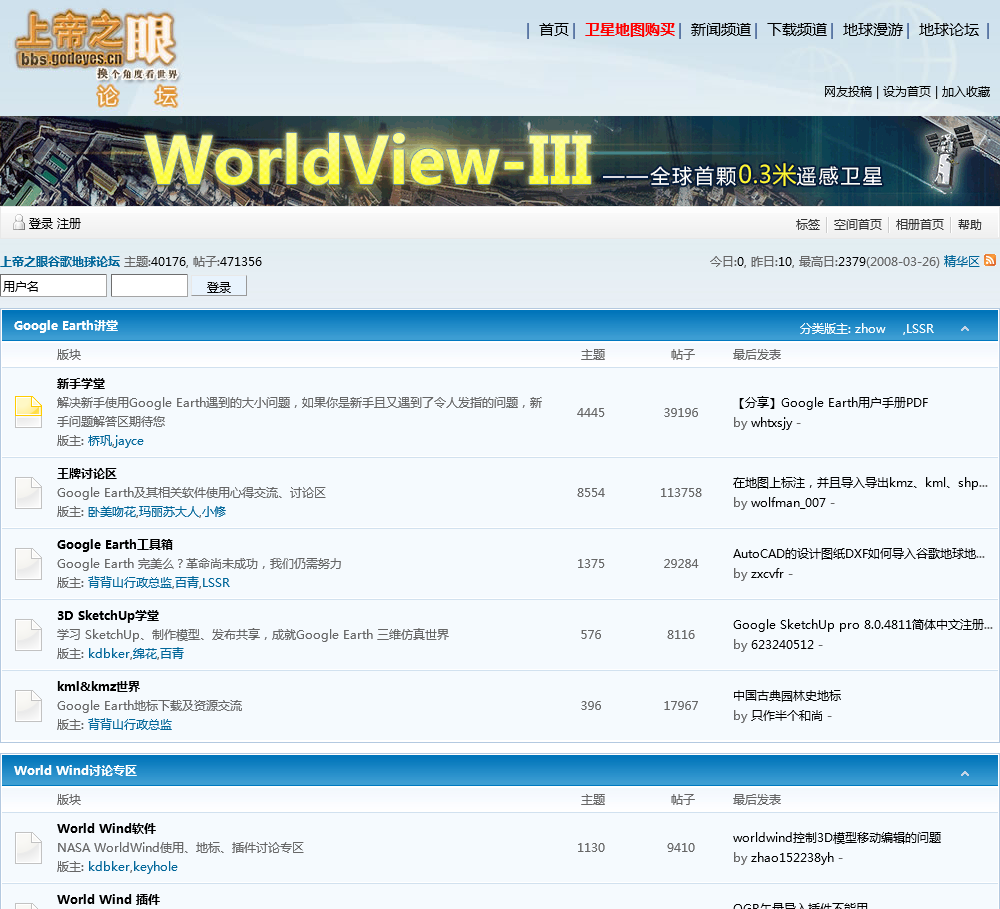The width and height of the screenshot is (1000, 909).
Task: Collapse the Google Earth讲堂 section
Action: 965,328
